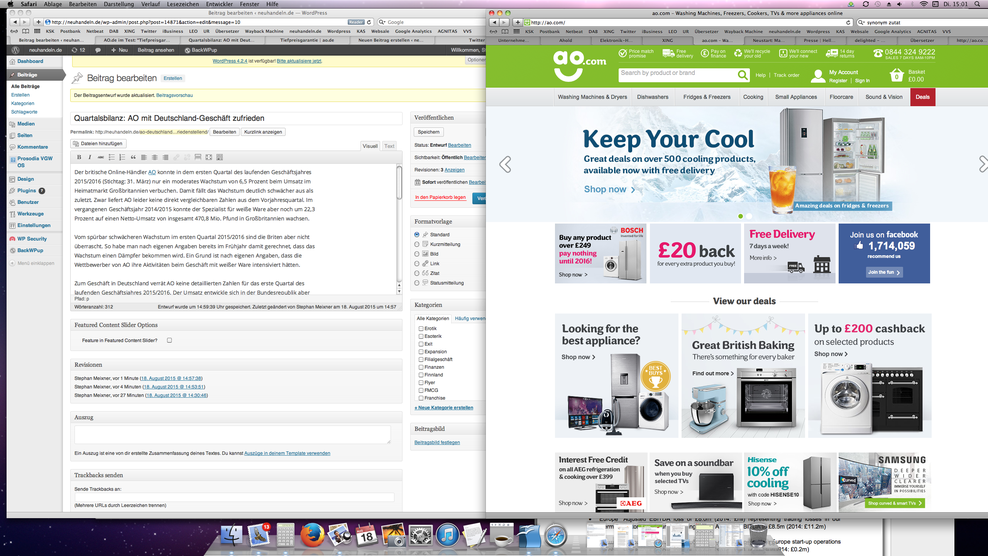This screenshot has height=556, width=988.
Task: Insert numbered list in editor toolbar
Action: point(122,157)
